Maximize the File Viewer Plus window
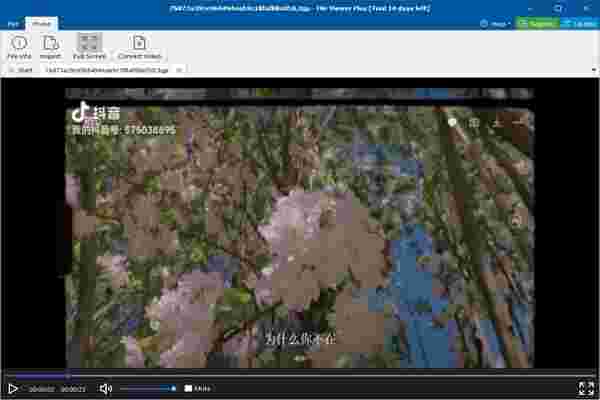This screenshot has width=600, height=400. (x=558, y=8)
